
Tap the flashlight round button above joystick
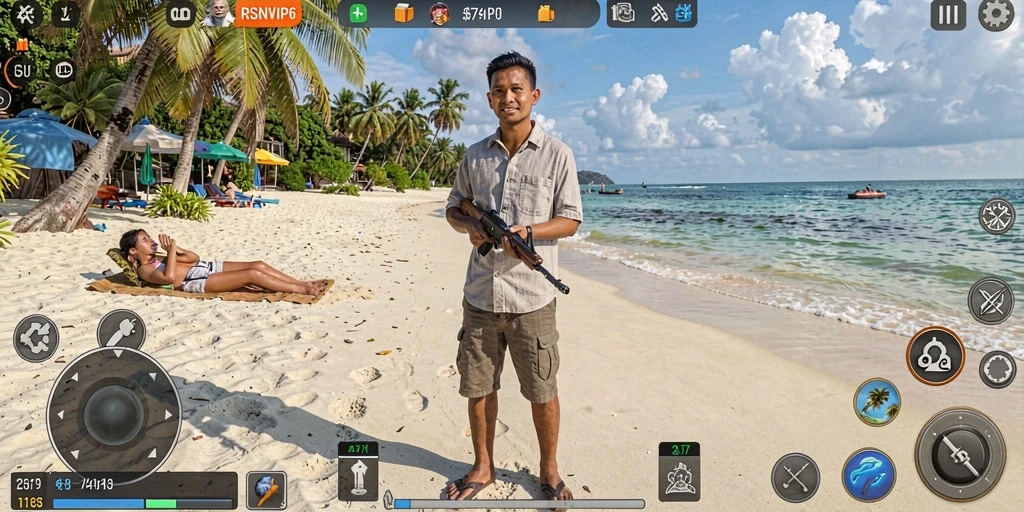tap(121, 332)
